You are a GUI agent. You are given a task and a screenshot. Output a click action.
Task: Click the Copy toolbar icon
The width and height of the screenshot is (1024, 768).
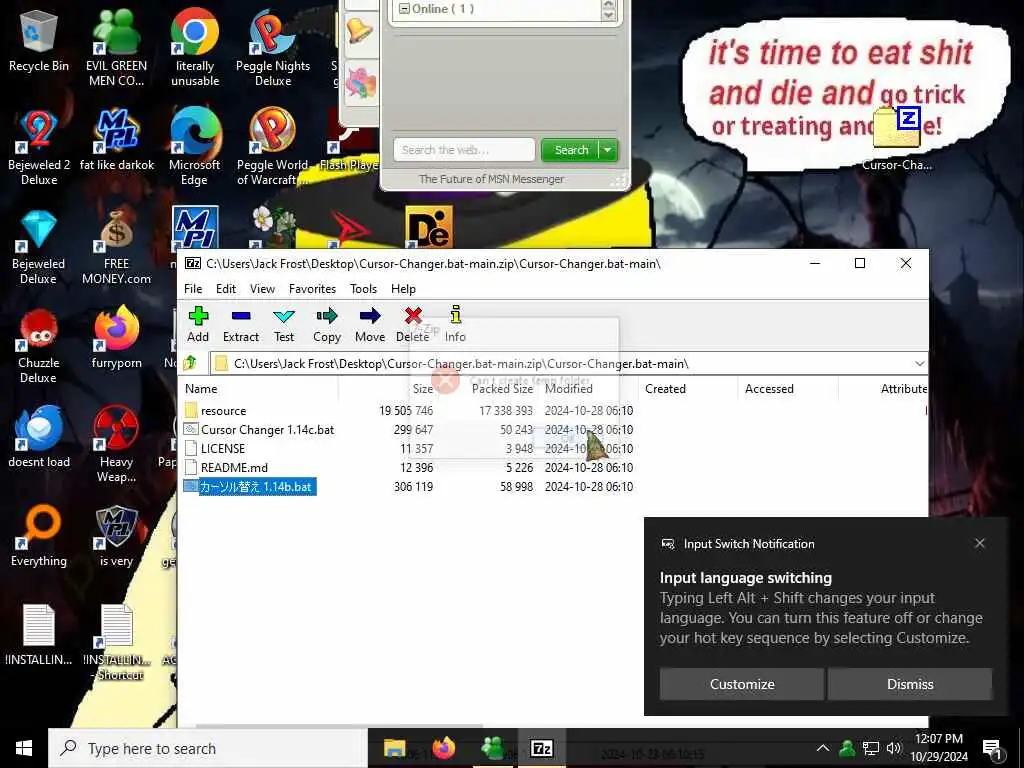click(x=327, y=325)
